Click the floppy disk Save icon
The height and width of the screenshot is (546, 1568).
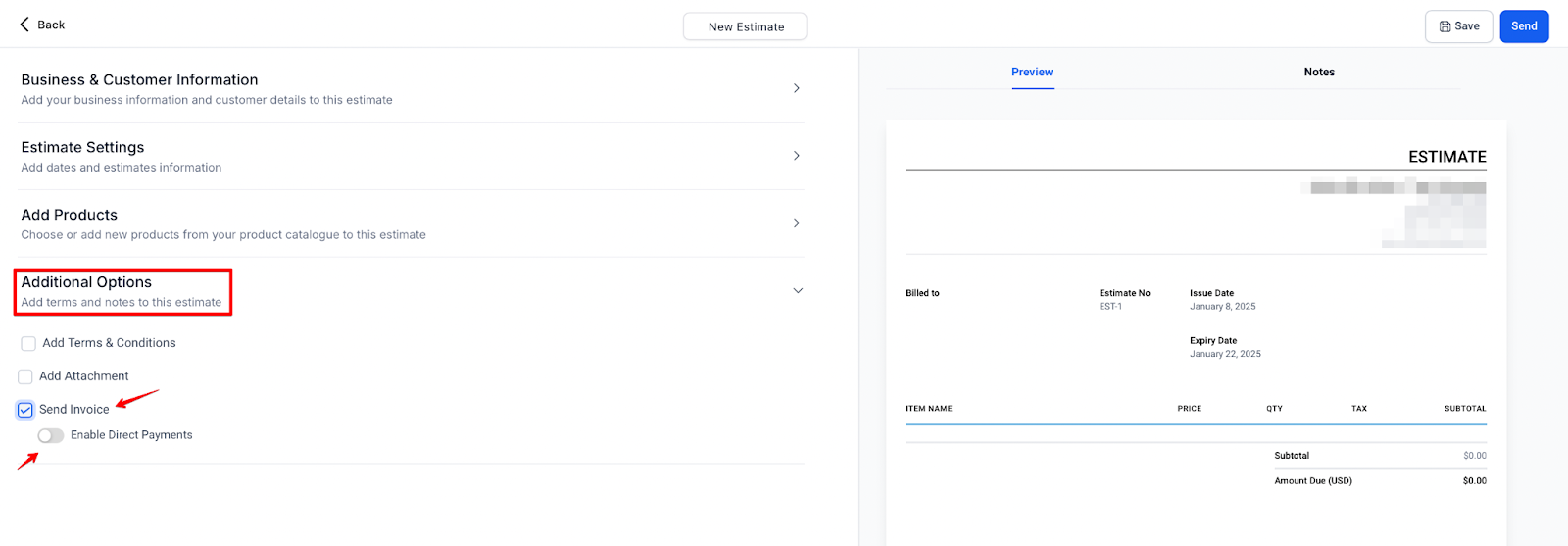[x=1445, y=26]
